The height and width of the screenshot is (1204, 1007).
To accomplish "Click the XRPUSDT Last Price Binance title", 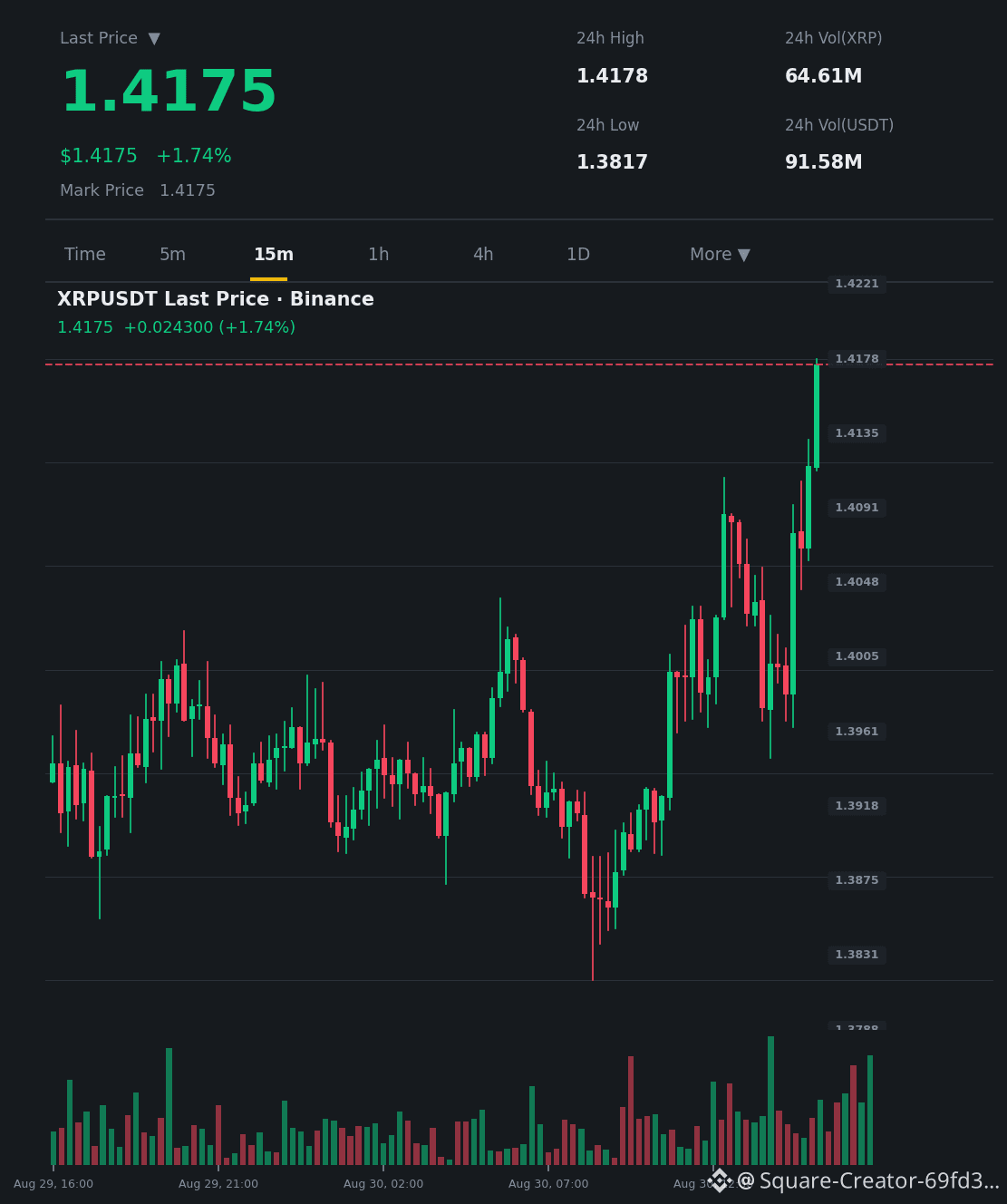I will pyautogui.click(x=216, y=299).
